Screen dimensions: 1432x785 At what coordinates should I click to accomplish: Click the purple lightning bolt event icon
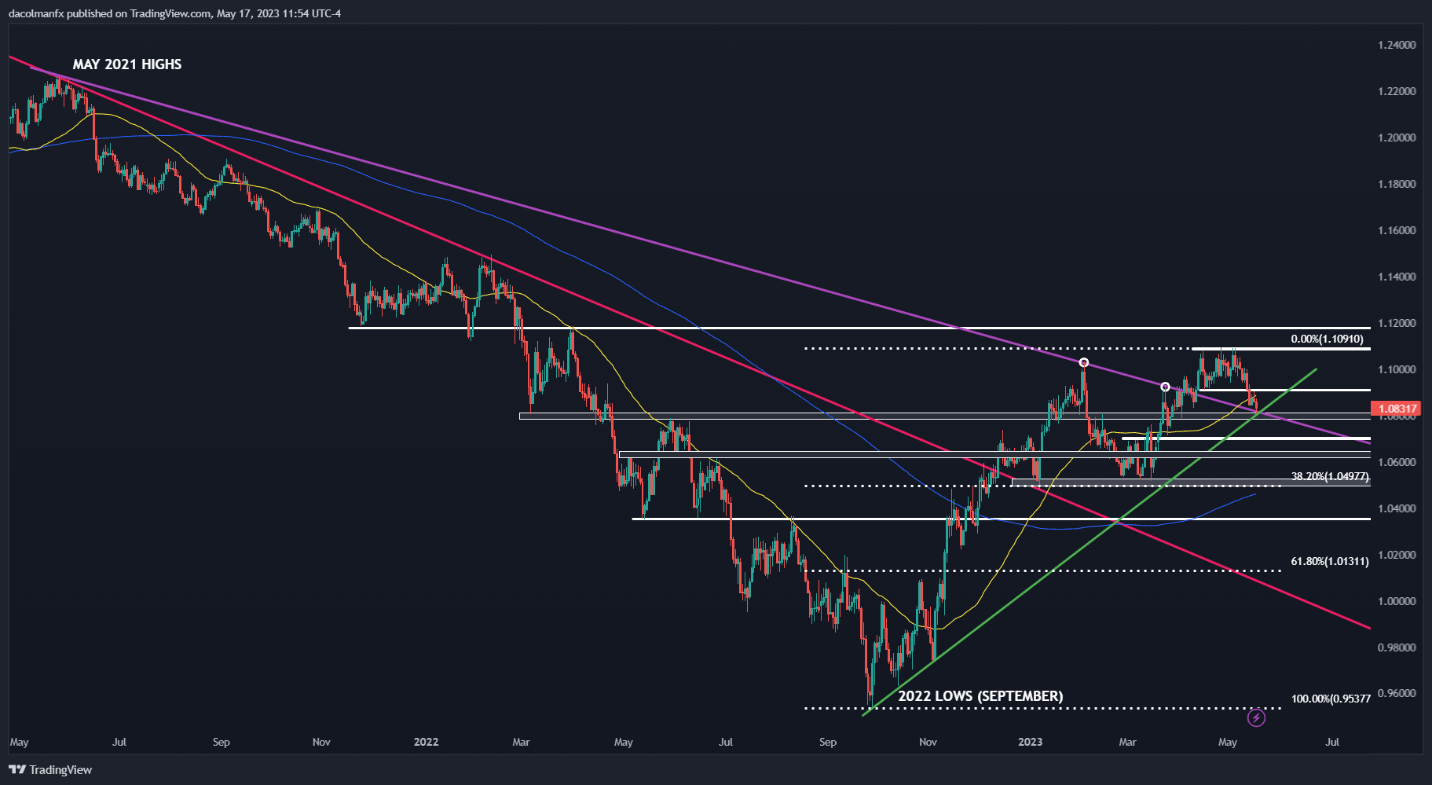[1258, 717]
